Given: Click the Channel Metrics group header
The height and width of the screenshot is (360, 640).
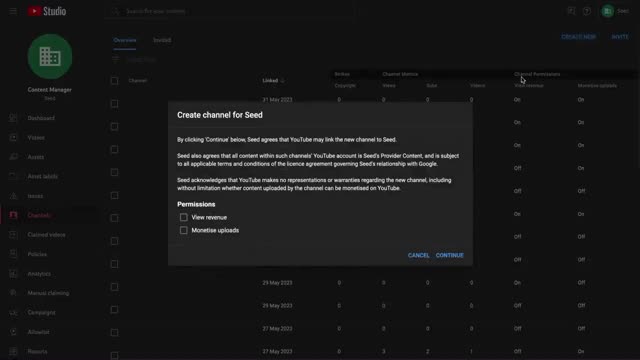Looking at the screenshot, I should [x=400, y=74].
